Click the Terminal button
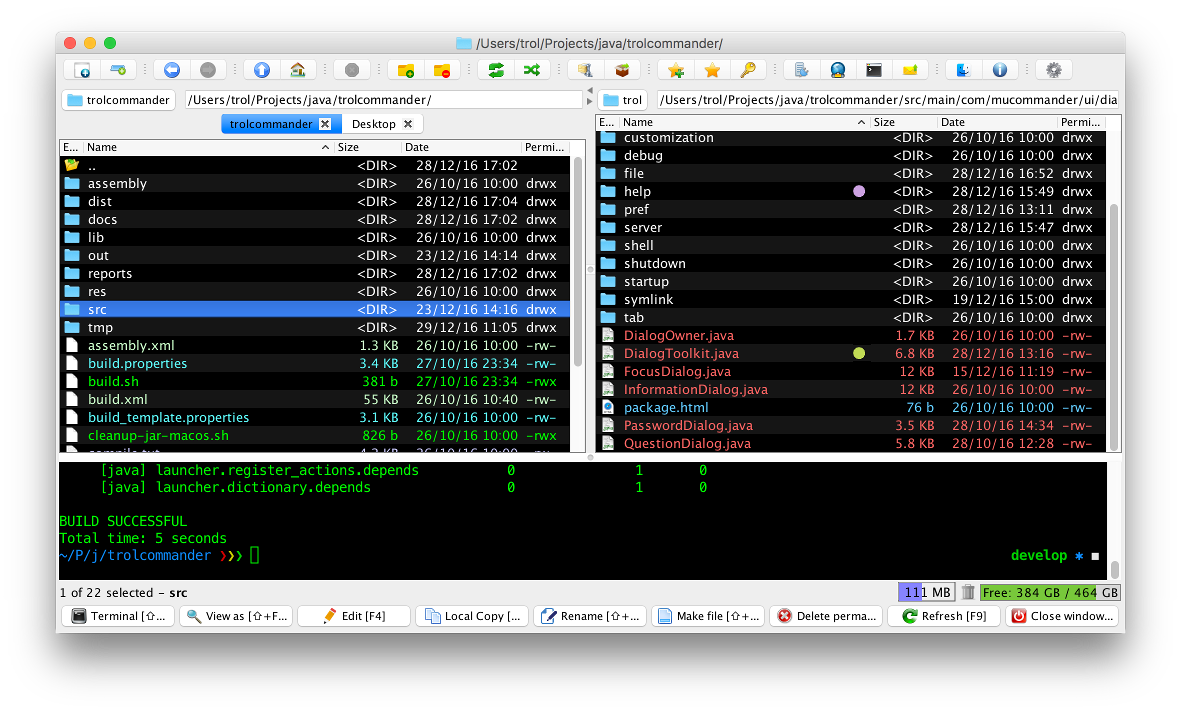Image resolution: width=1181 pixels, height=713 pixels. [117, 616]
